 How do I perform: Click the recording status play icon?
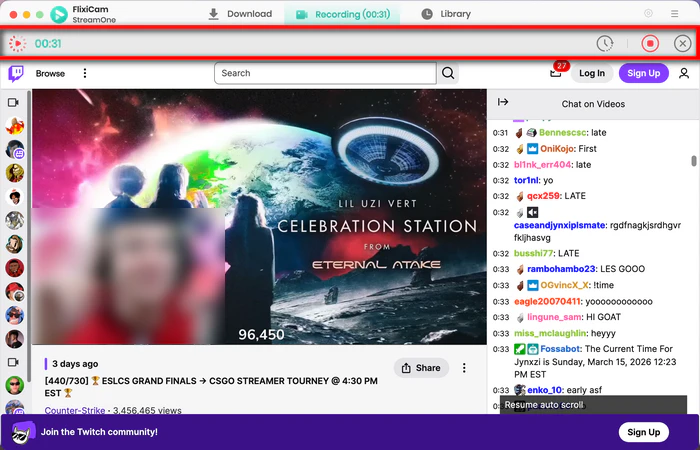(x=17, y=44)
